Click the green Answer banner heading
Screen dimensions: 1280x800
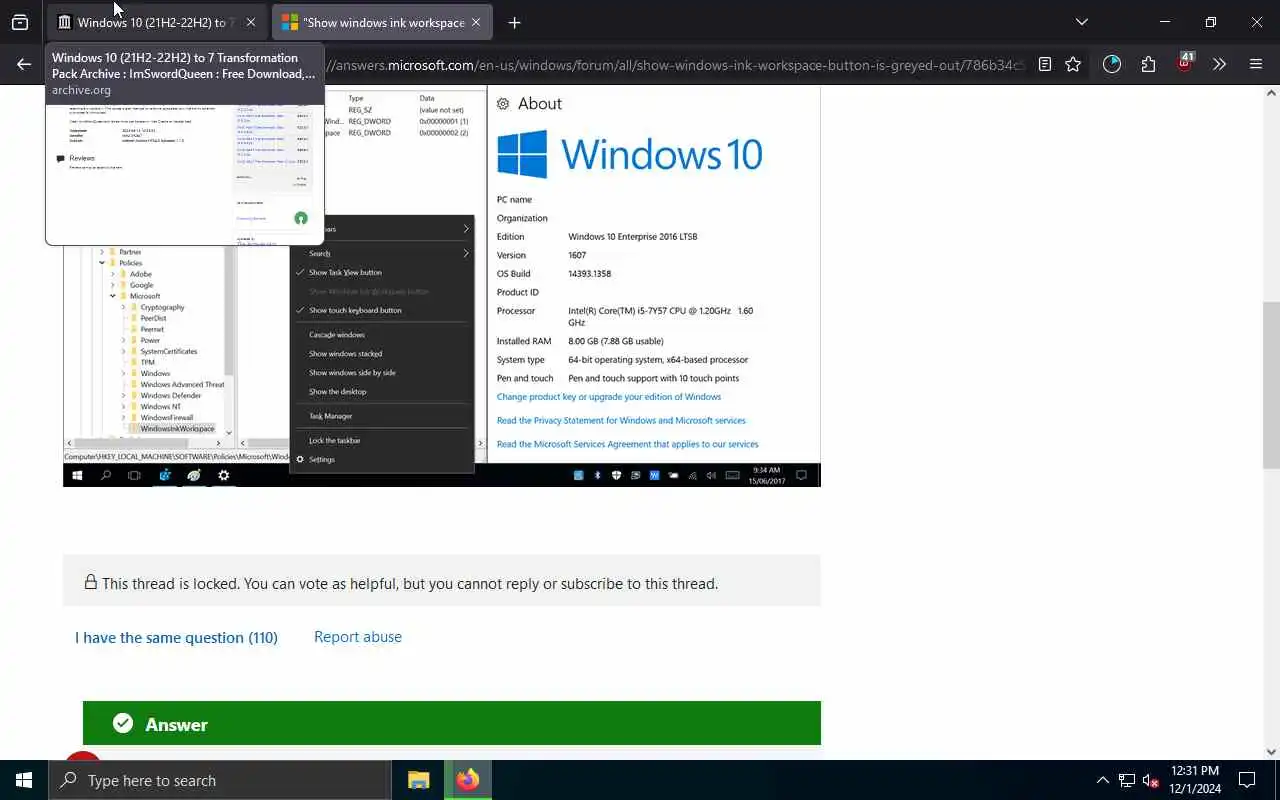tap(452, 723)
